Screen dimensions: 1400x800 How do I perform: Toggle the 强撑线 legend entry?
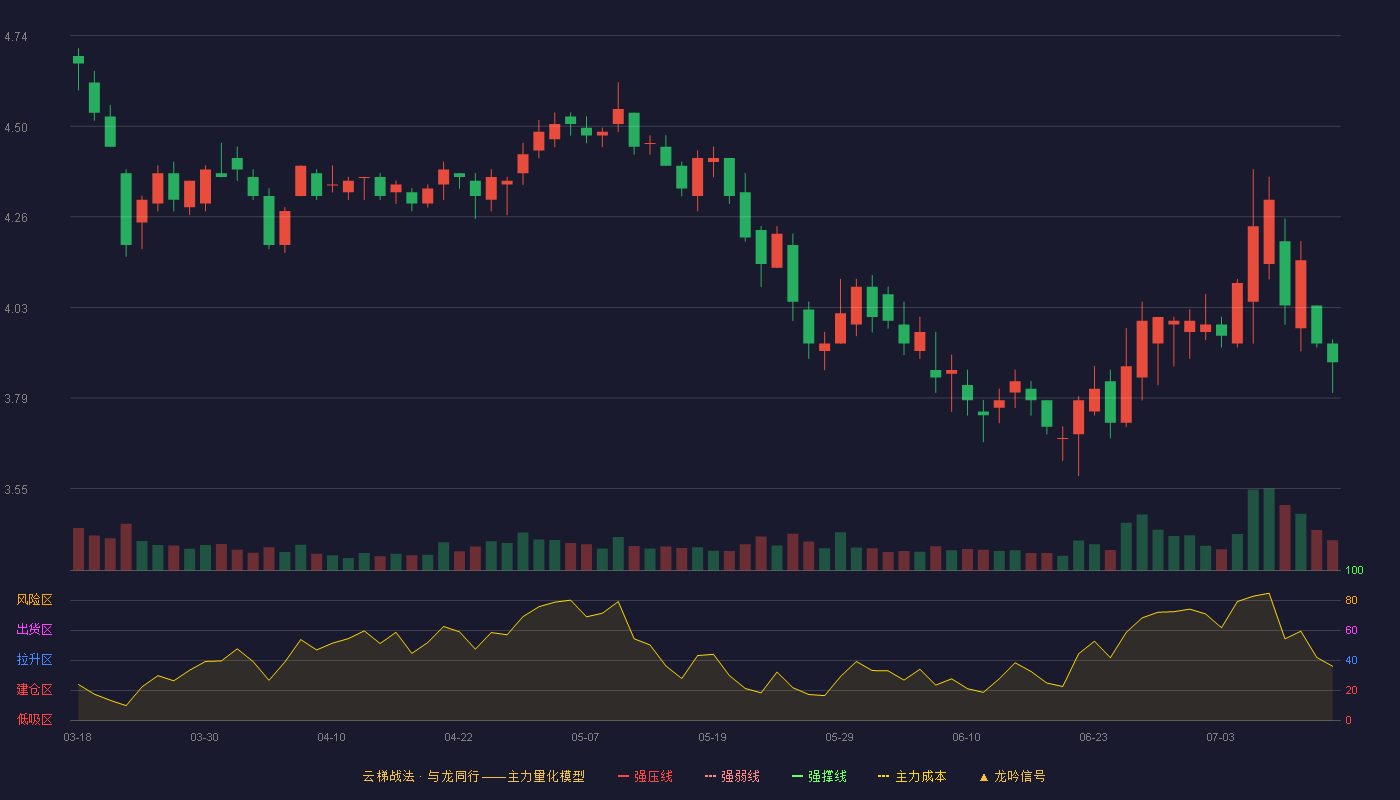click(819, 776)
